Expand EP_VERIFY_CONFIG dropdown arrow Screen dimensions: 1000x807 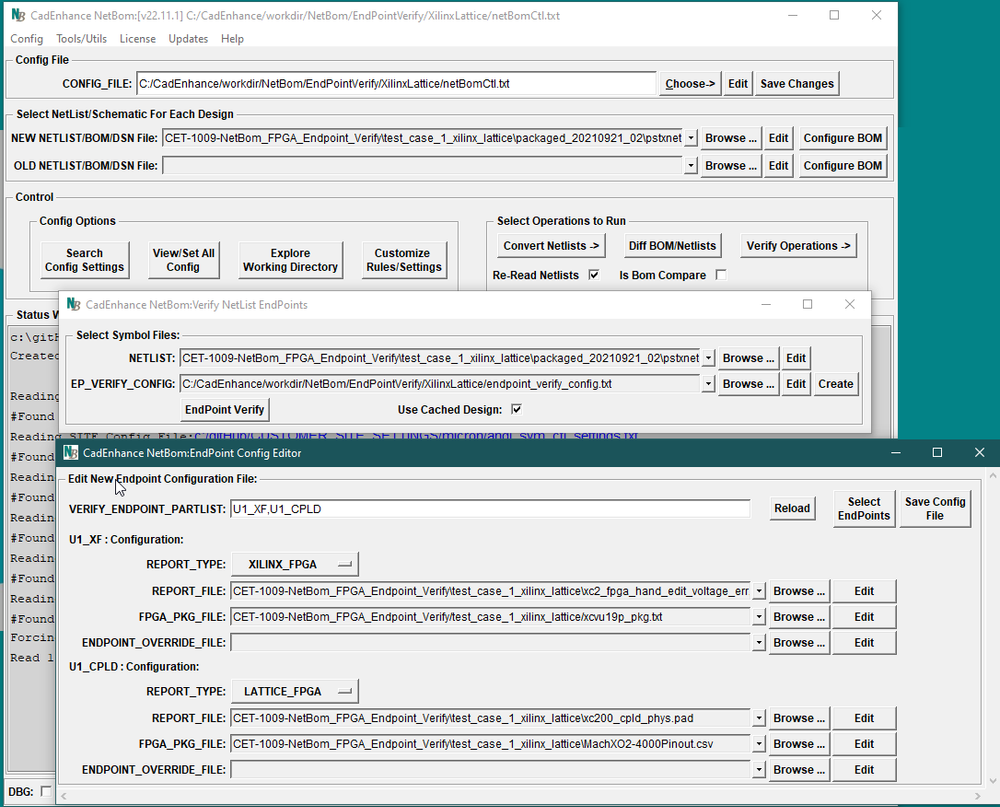708,383
